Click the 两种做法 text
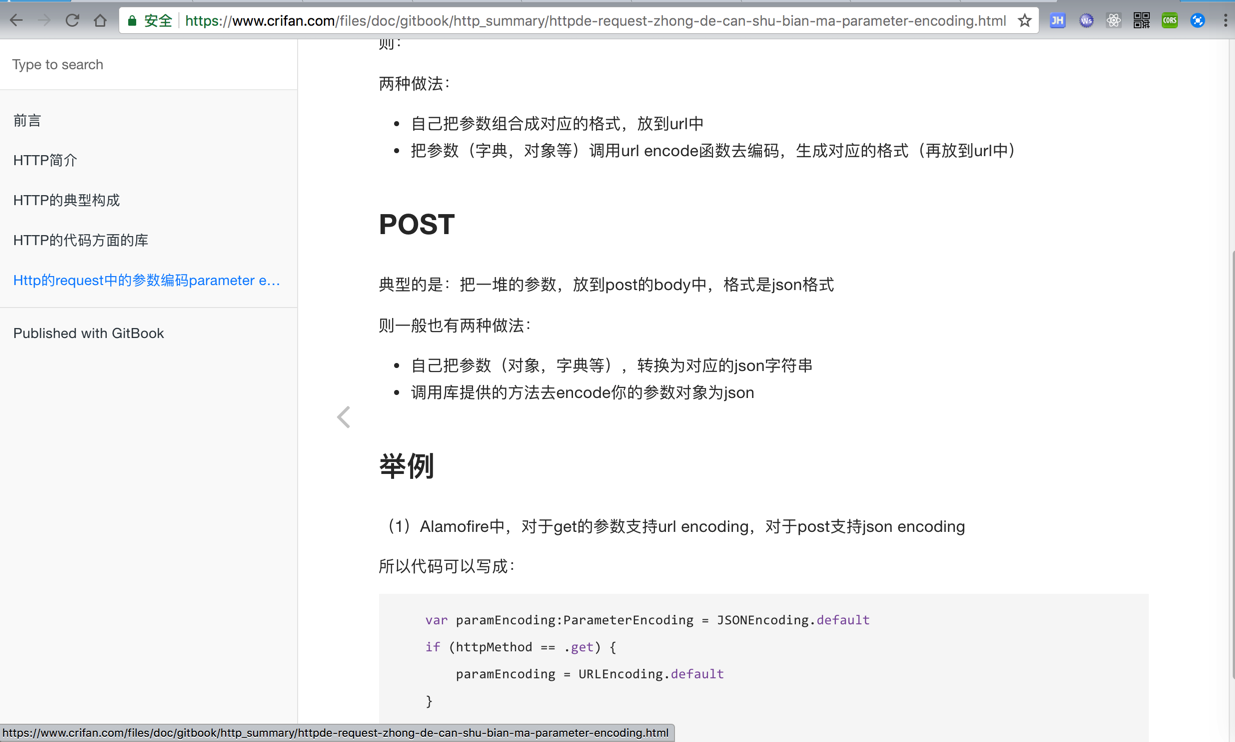1235x742 pixels. pyautogui.click(x=415, y=83)
